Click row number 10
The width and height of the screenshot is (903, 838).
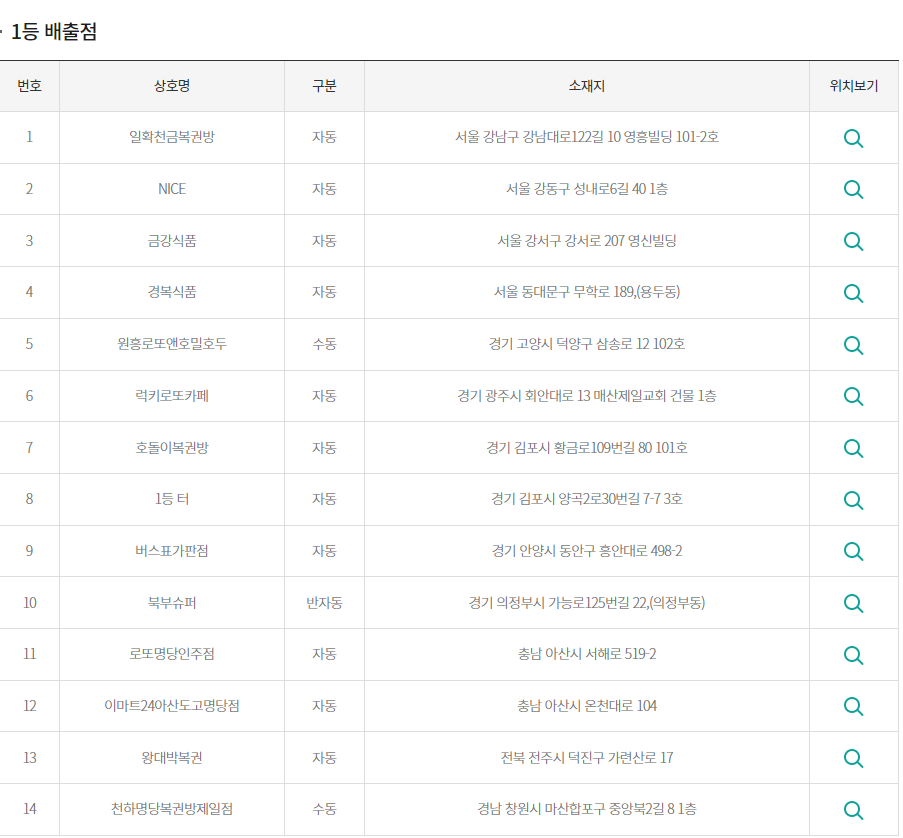coord(29,602)
